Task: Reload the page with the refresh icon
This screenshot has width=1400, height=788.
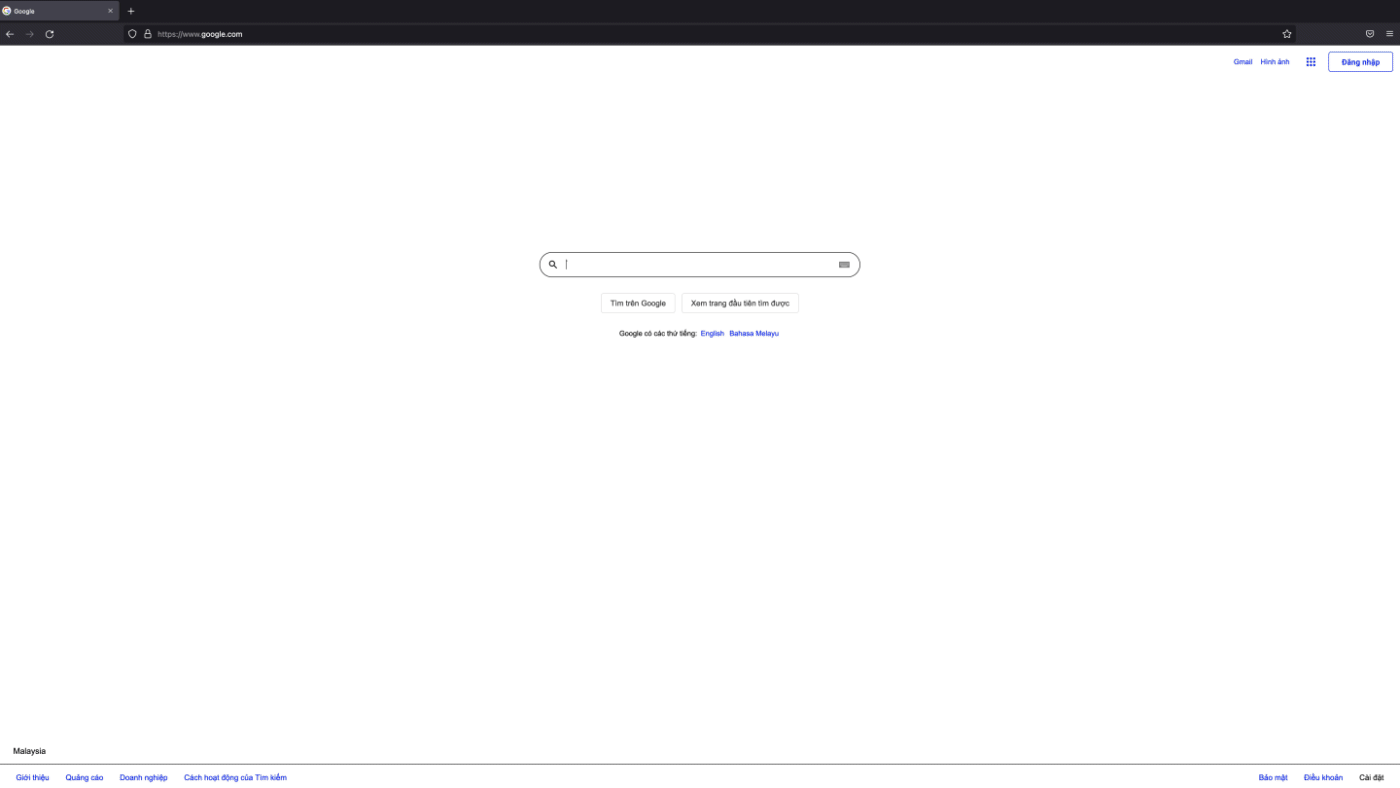Action: tap(49, 34)
